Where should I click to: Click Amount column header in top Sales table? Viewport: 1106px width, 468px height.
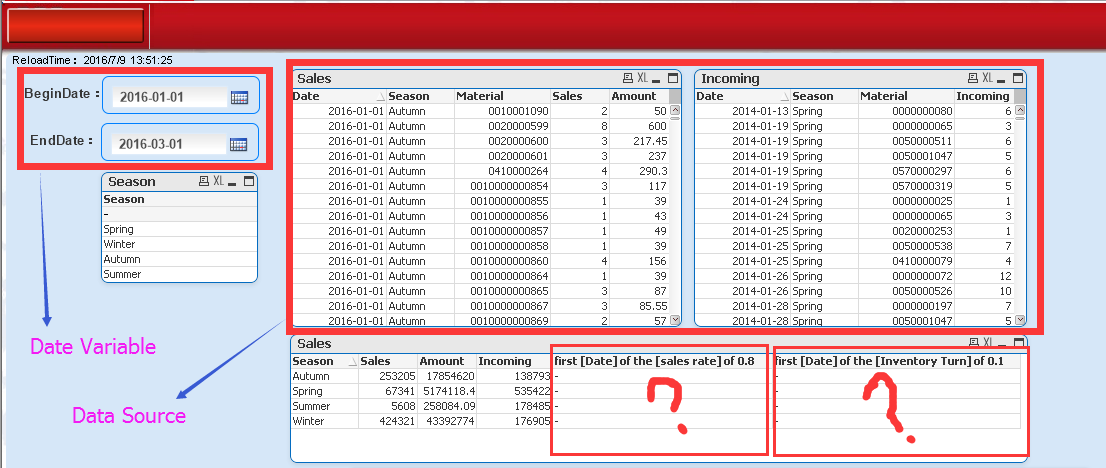click(x=633, y=96)
